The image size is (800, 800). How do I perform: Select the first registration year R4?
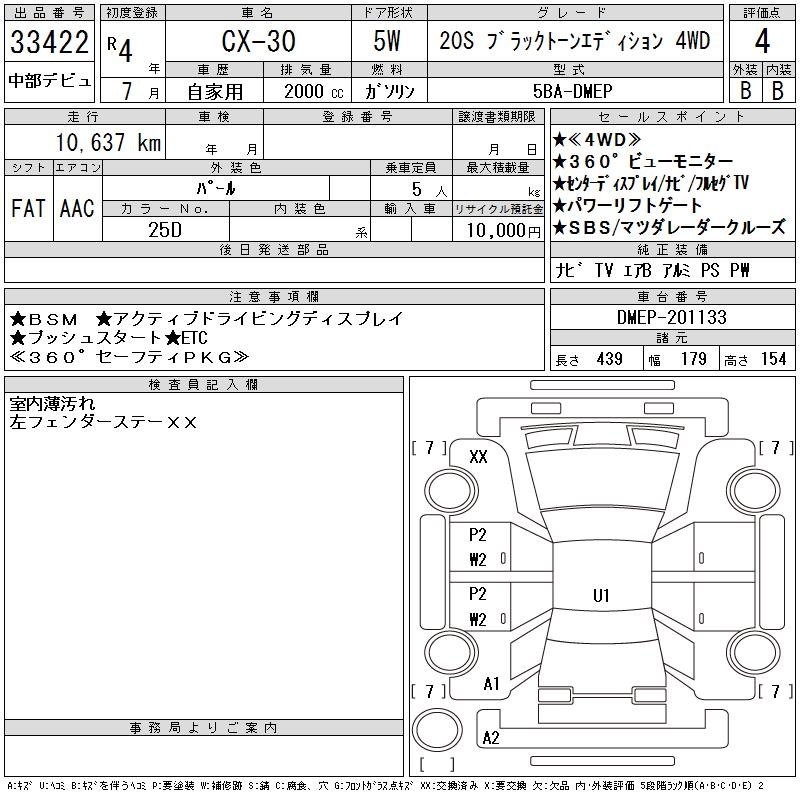click(x=120, y=48)
